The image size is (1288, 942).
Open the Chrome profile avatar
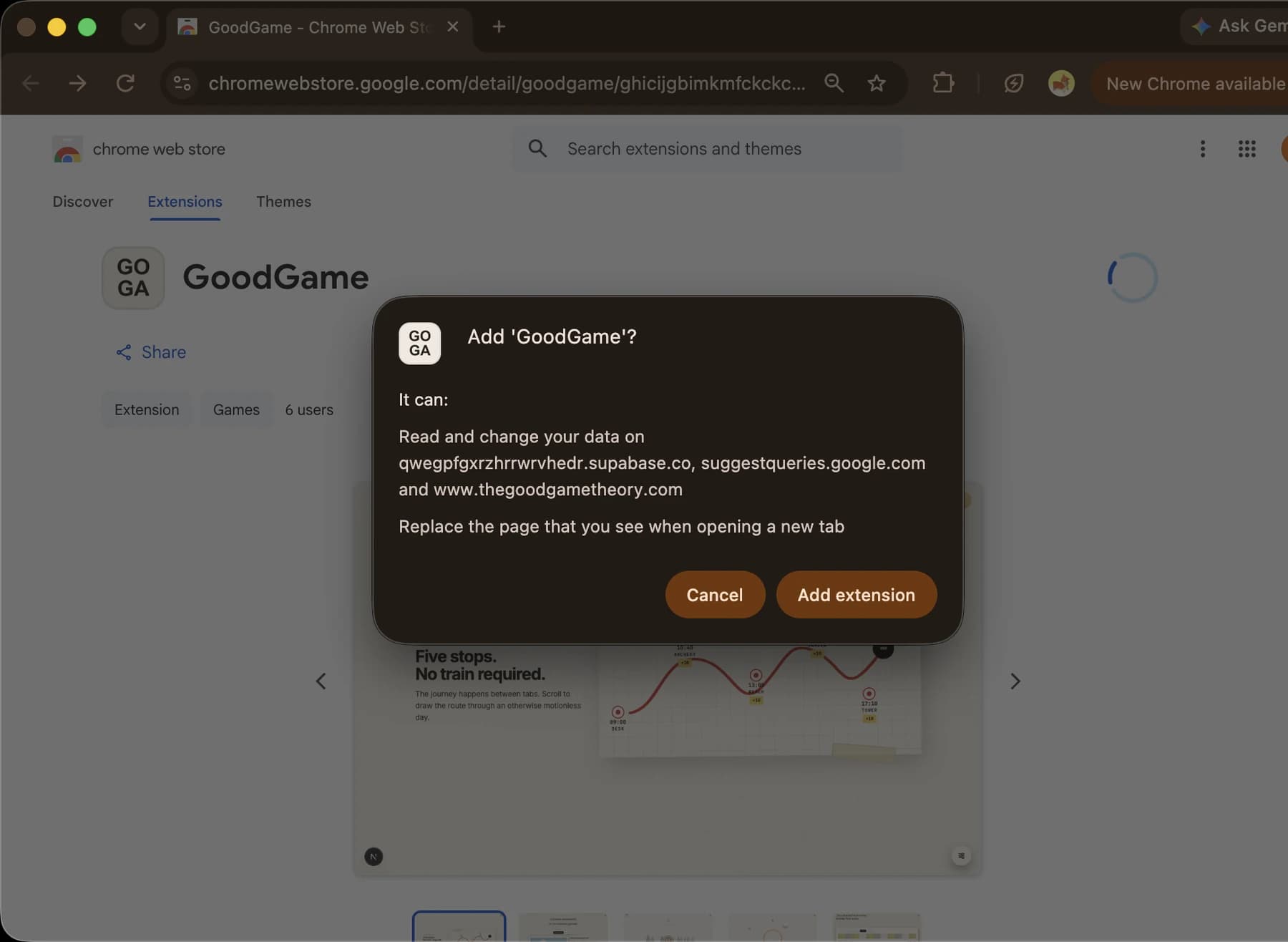1061,84
